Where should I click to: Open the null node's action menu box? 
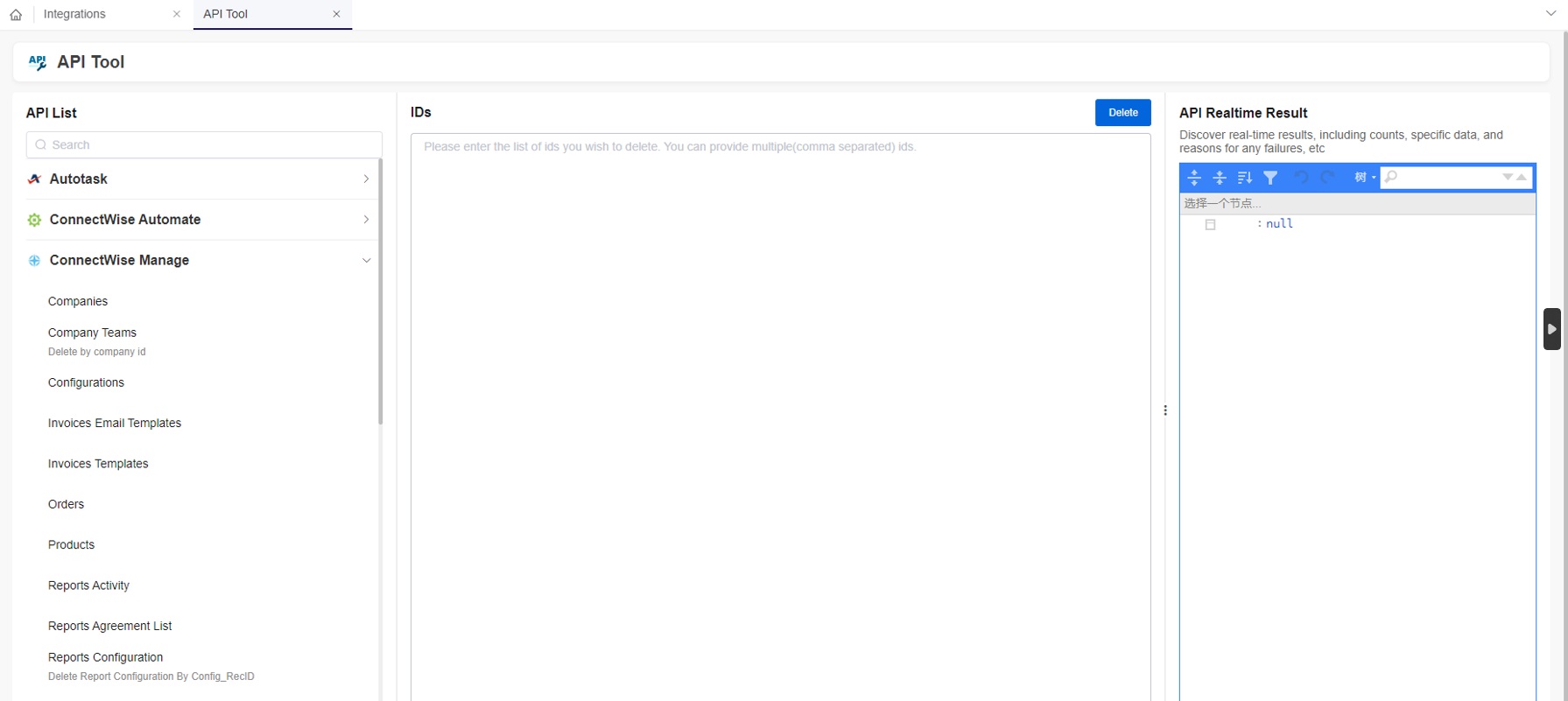(x=1211, y=225)
